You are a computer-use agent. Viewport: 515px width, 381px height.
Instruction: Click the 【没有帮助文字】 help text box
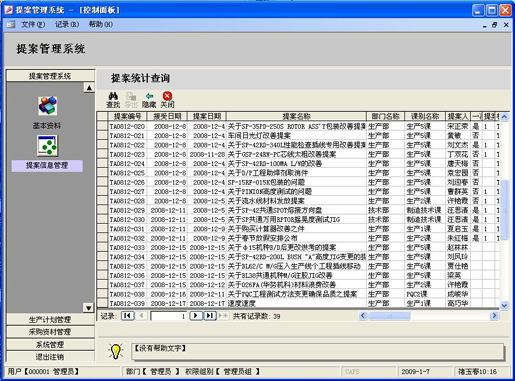click(x=318, y=352)
